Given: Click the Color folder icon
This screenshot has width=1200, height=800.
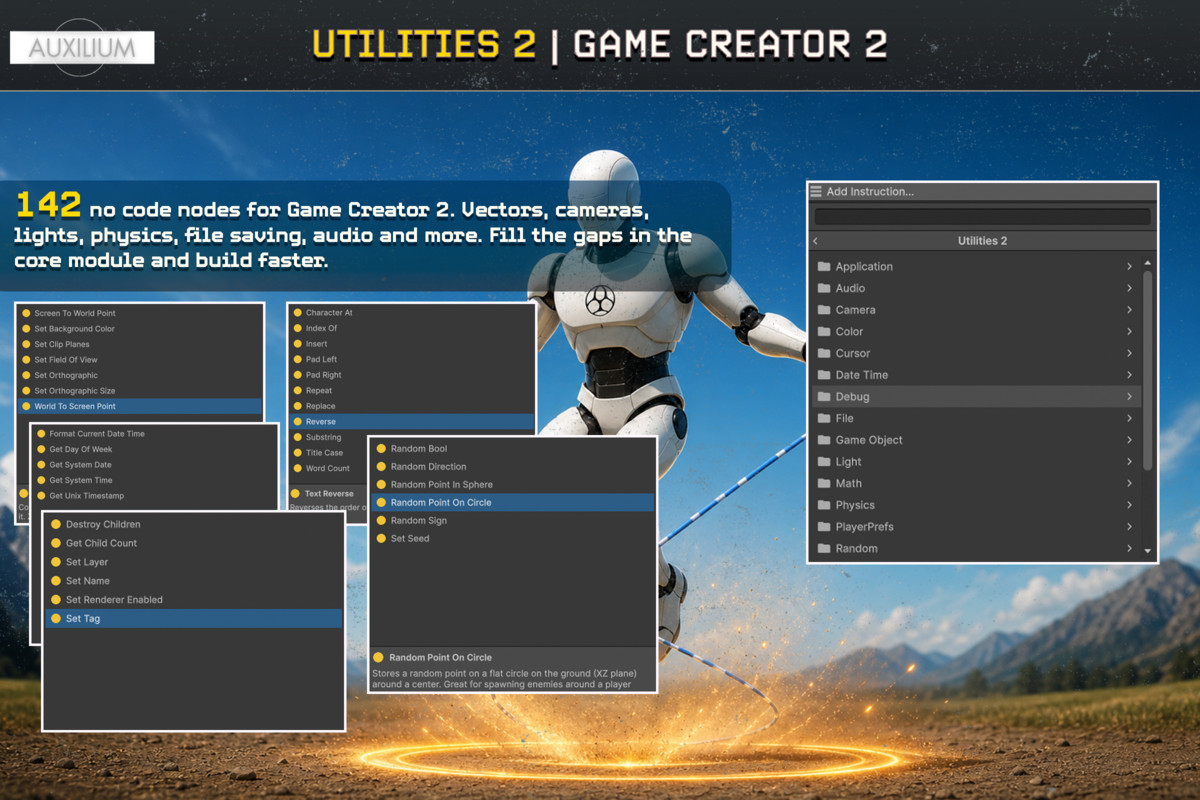Looking at the screenshot, I should click(x=824, y=332).
